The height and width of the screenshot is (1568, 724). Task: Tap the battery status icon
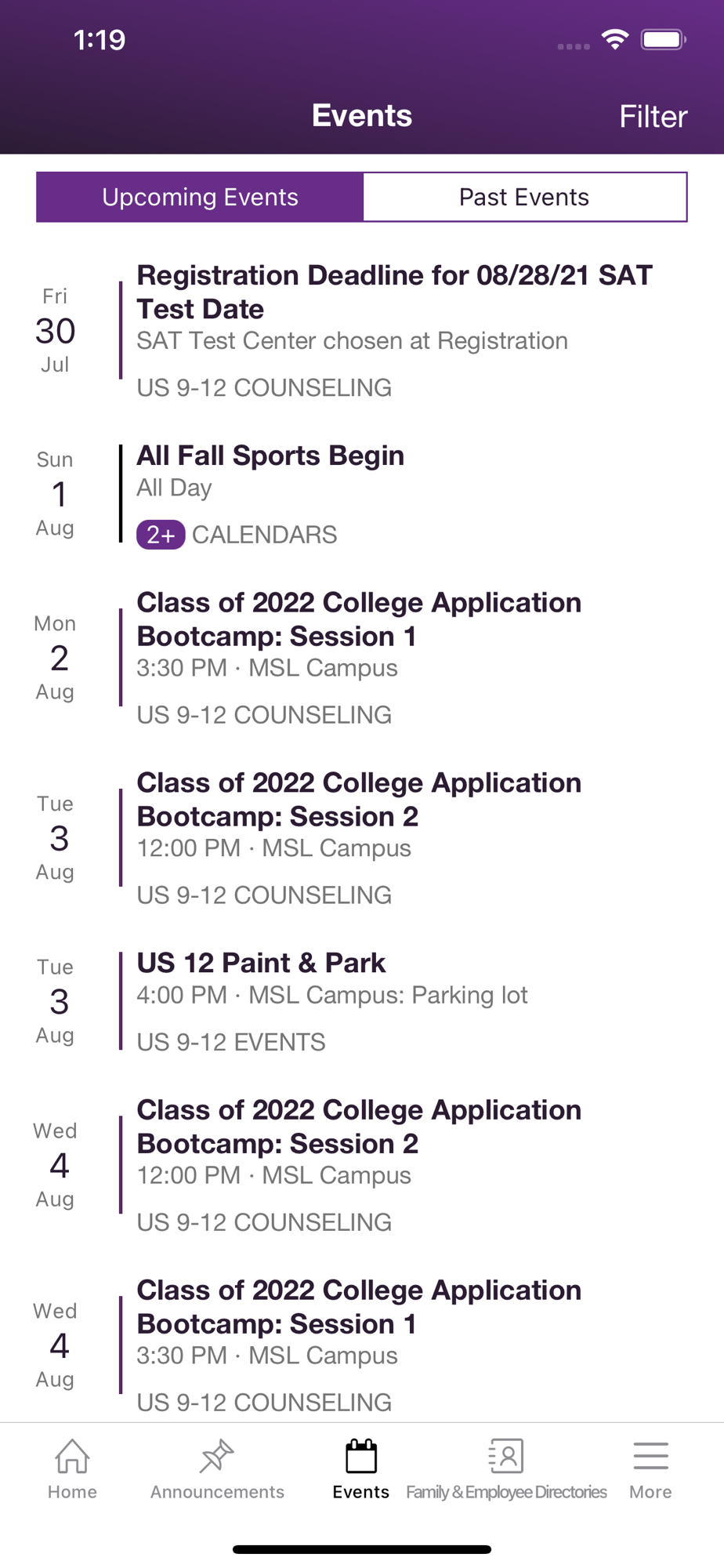coord(663,39)
